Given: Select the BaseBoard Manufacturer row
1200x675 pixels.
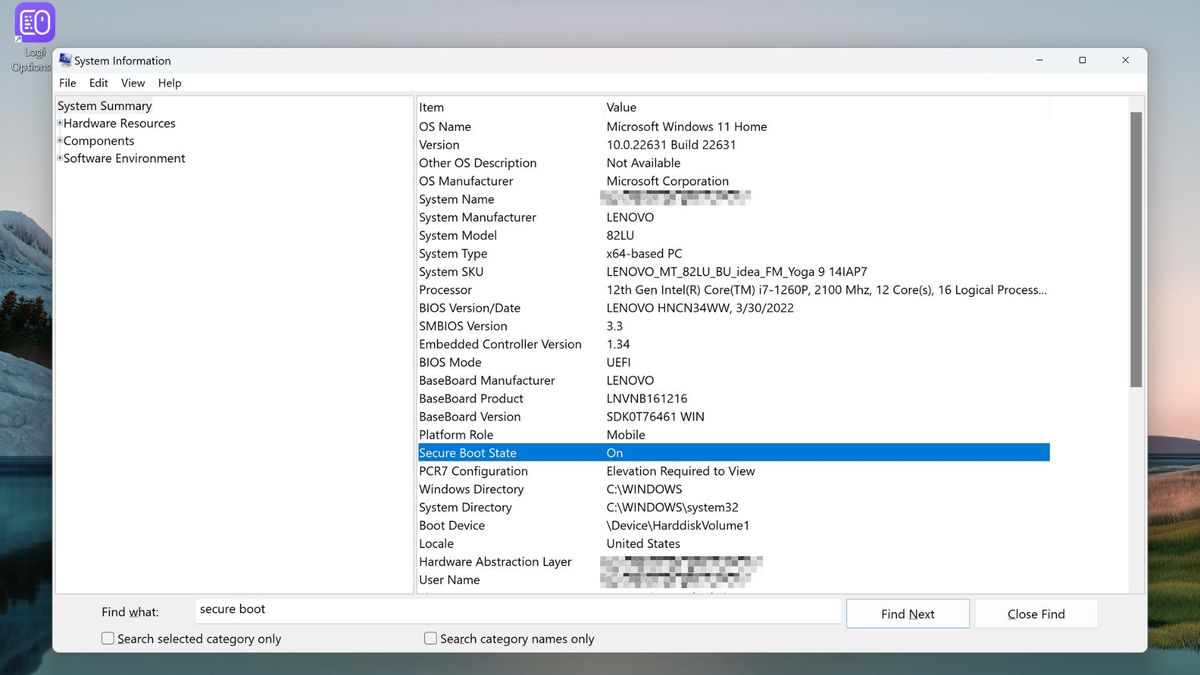Looking at the screenshot, I should coord(733,380).
